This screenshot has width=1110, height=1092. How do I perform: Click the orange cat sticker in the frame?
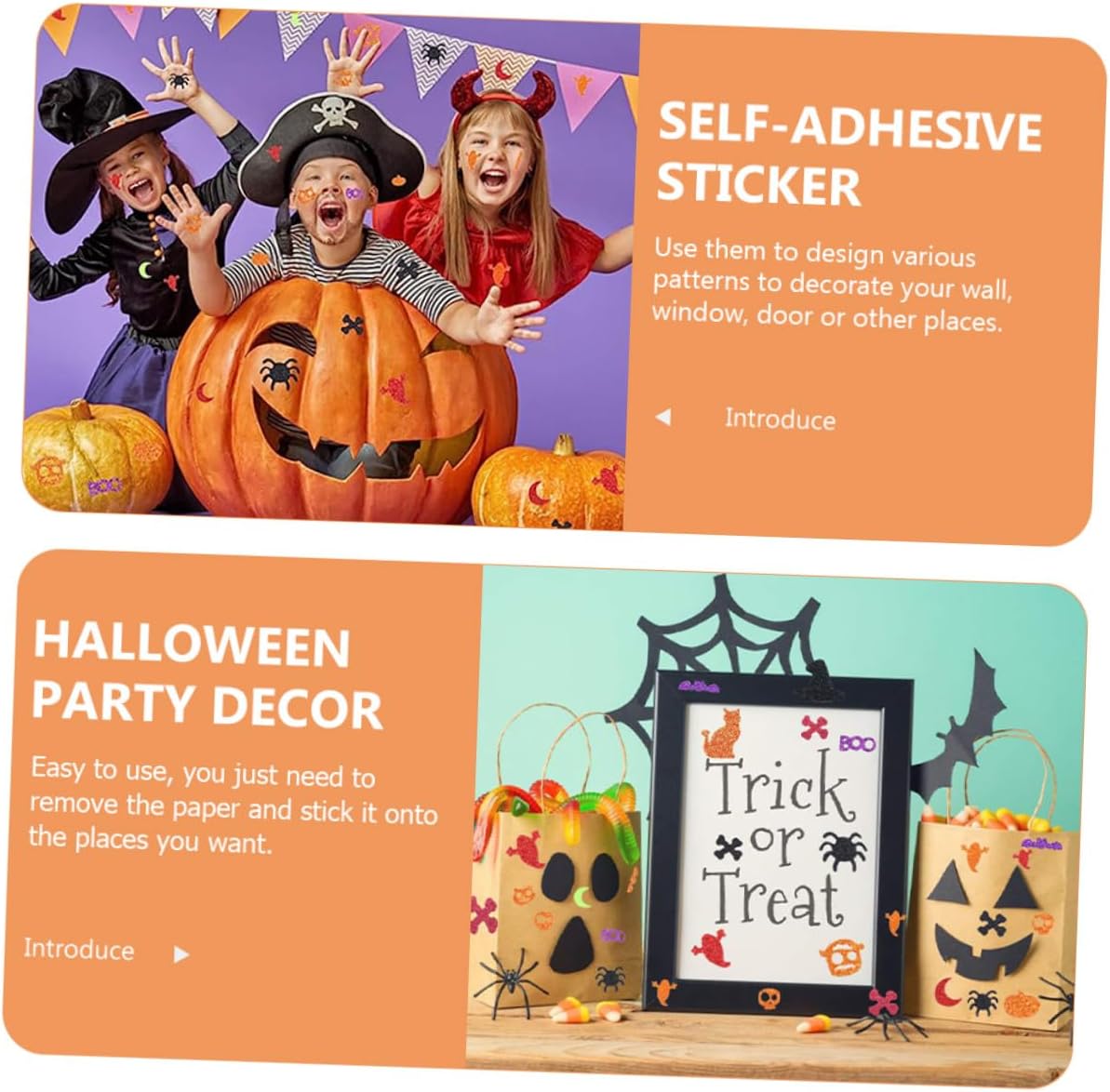(720, 734)
